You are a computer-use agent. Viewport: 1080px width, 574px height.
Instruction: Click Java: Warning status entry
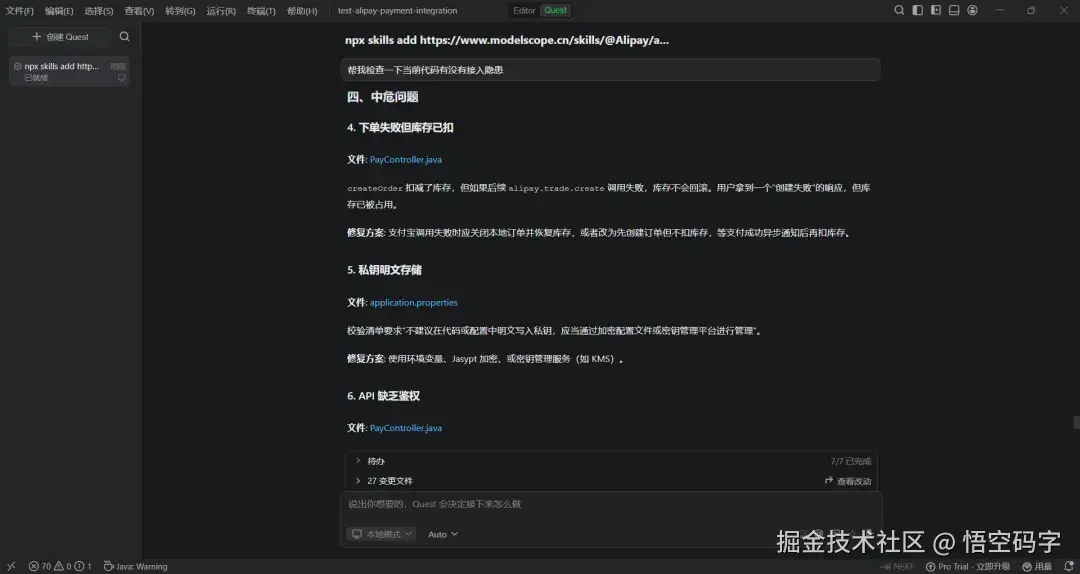tap(136, 566)
